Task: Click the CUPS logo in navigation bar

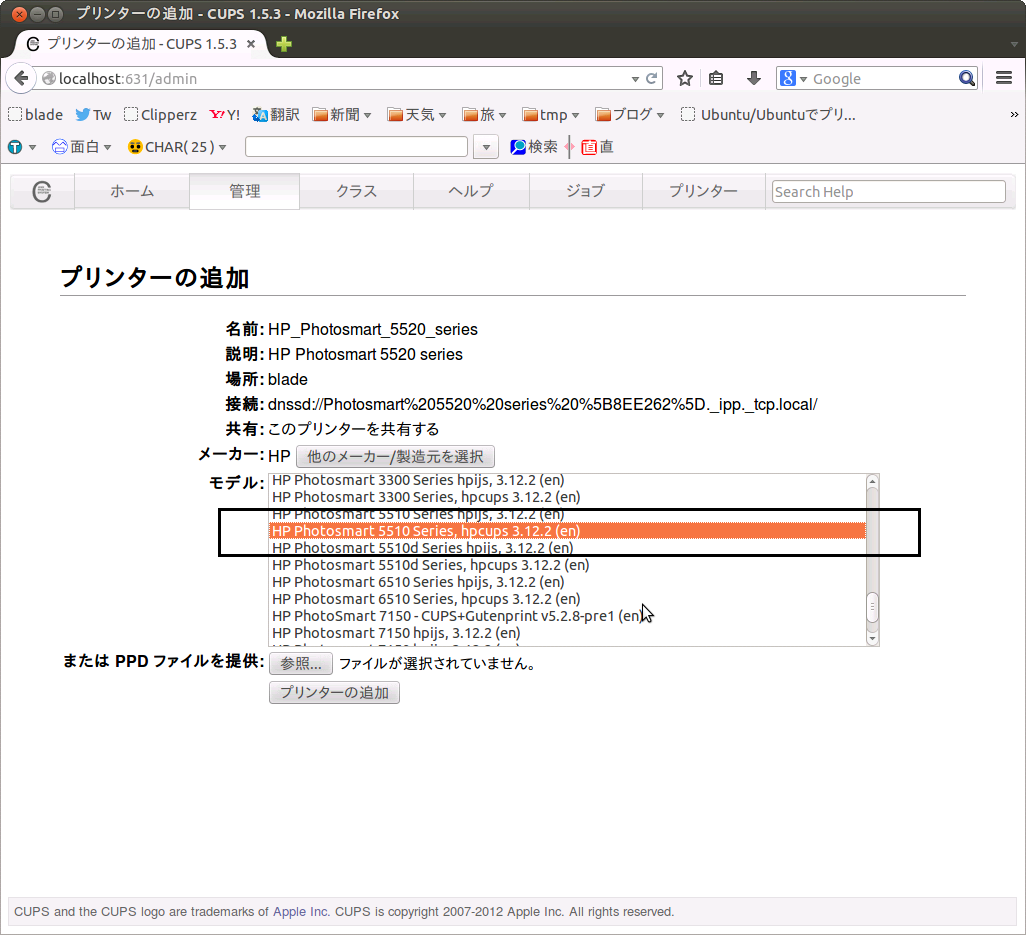Action: click(x=42, y=192)
